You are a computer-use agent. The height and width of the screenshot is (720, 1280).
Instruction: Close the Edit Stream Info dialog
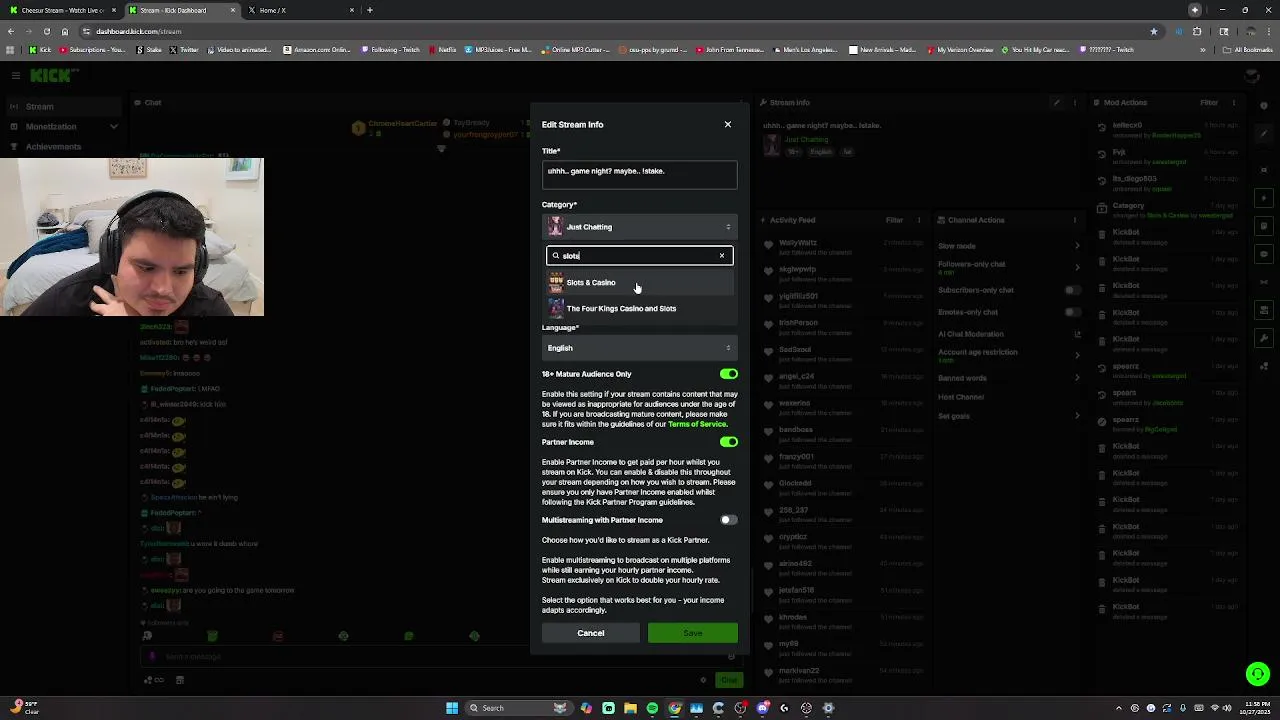[728, 124]
